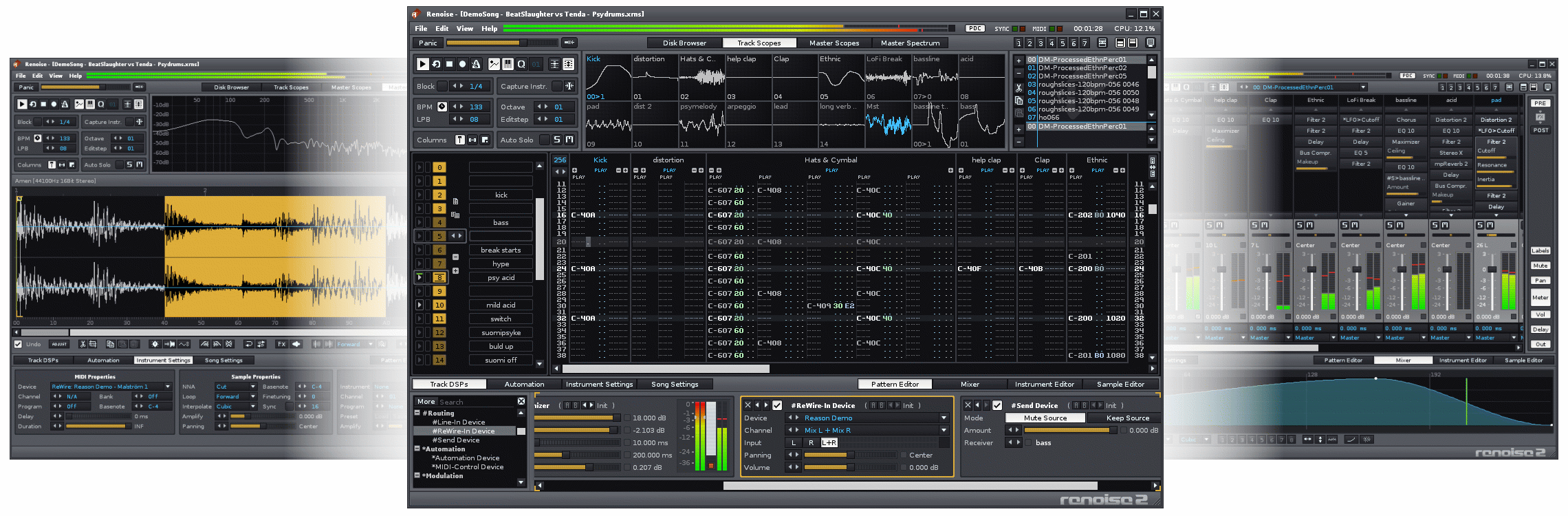
Task: Click the plus icon atop instrument list
Action: pos(1019,61)
